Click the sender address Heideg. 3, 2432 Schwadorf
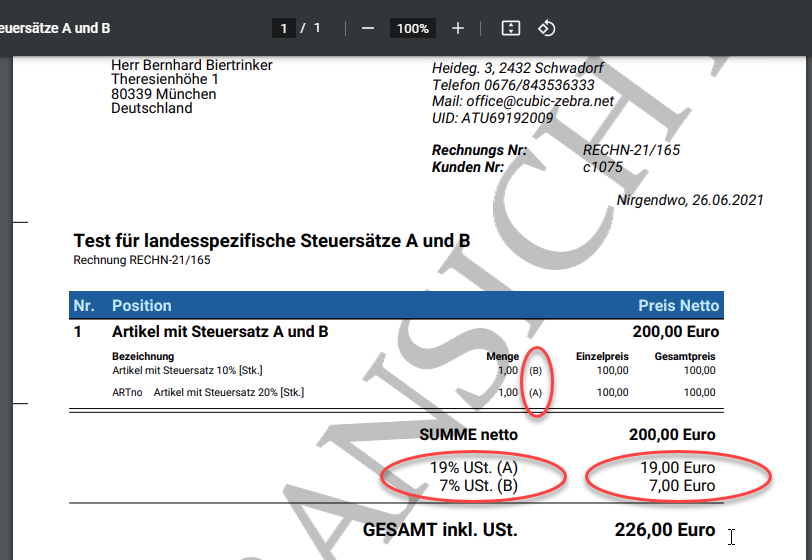 [x=518, y=68]
